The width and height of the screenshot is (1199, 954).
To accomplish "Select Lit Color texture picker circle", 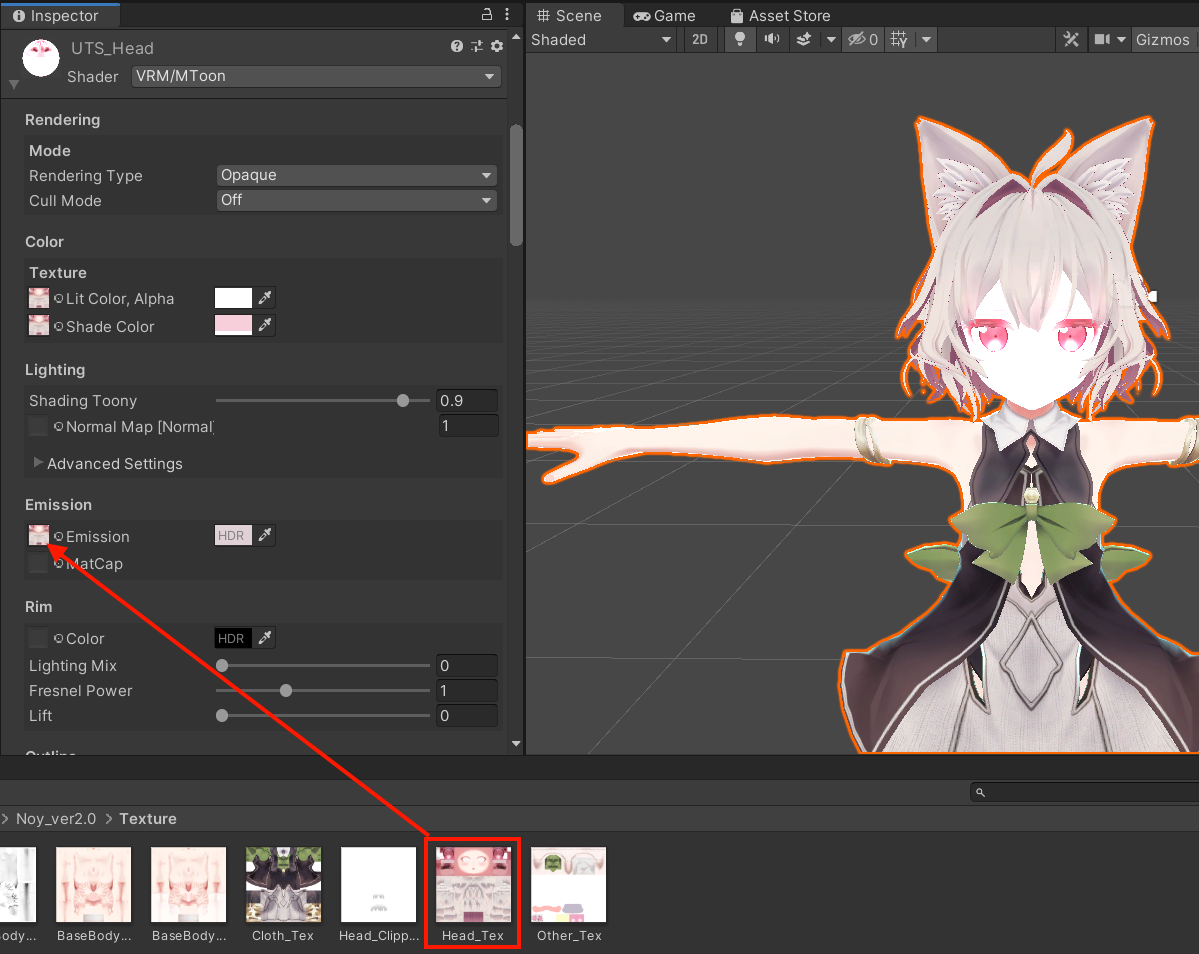I will (58, 298).
